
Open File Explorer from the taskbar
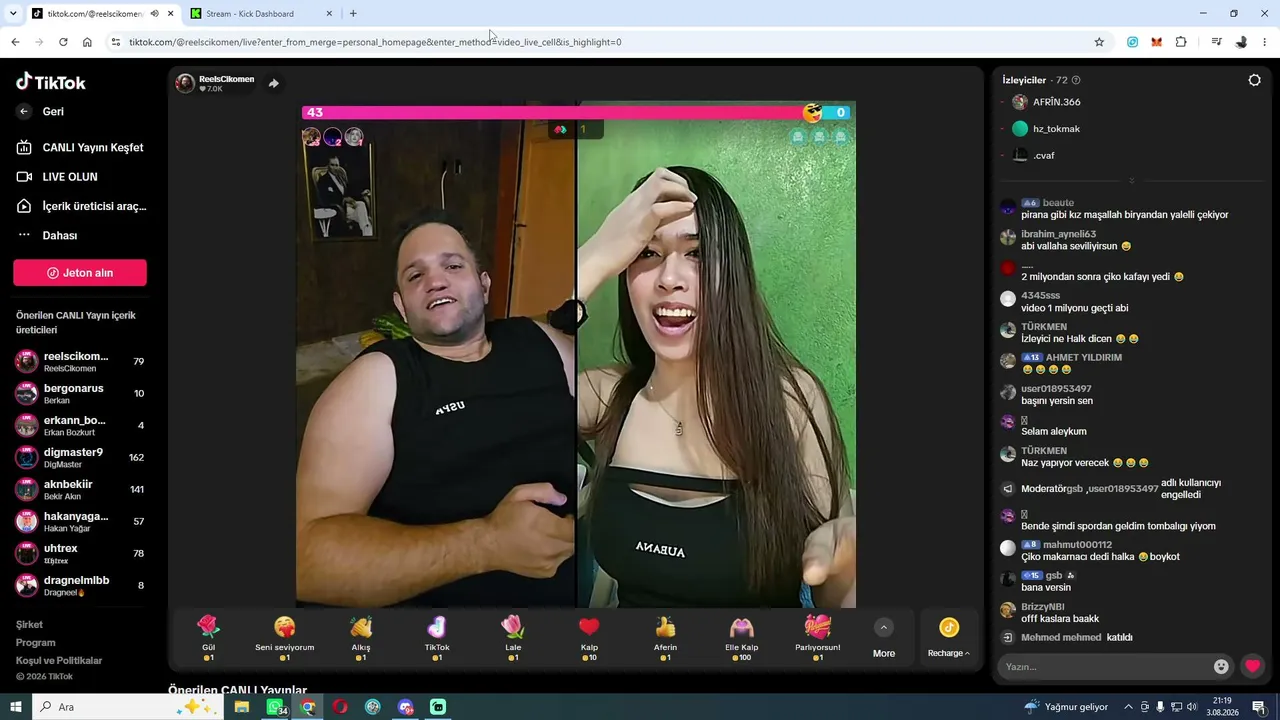pos(242,707)
